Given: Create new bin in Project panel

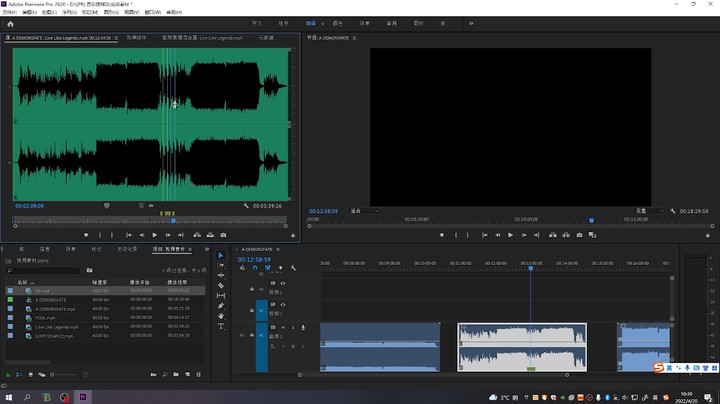Looking at the screenshot, I should pyautogui.click(x=176, y=375).
